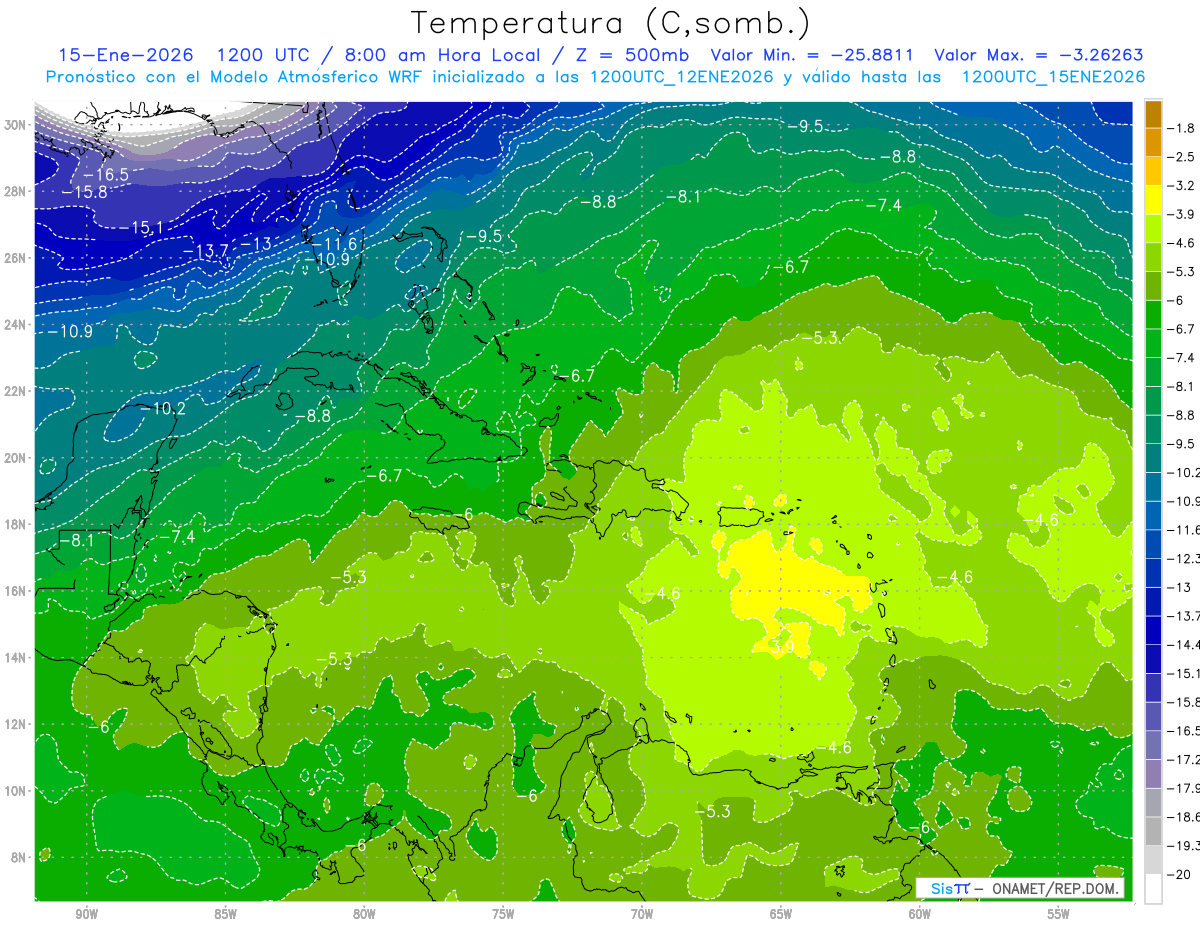Click the "-16.5" contour label on the map
This screenshot has width=1200, height=927.
pyautogui.click(x=106, y=174)
